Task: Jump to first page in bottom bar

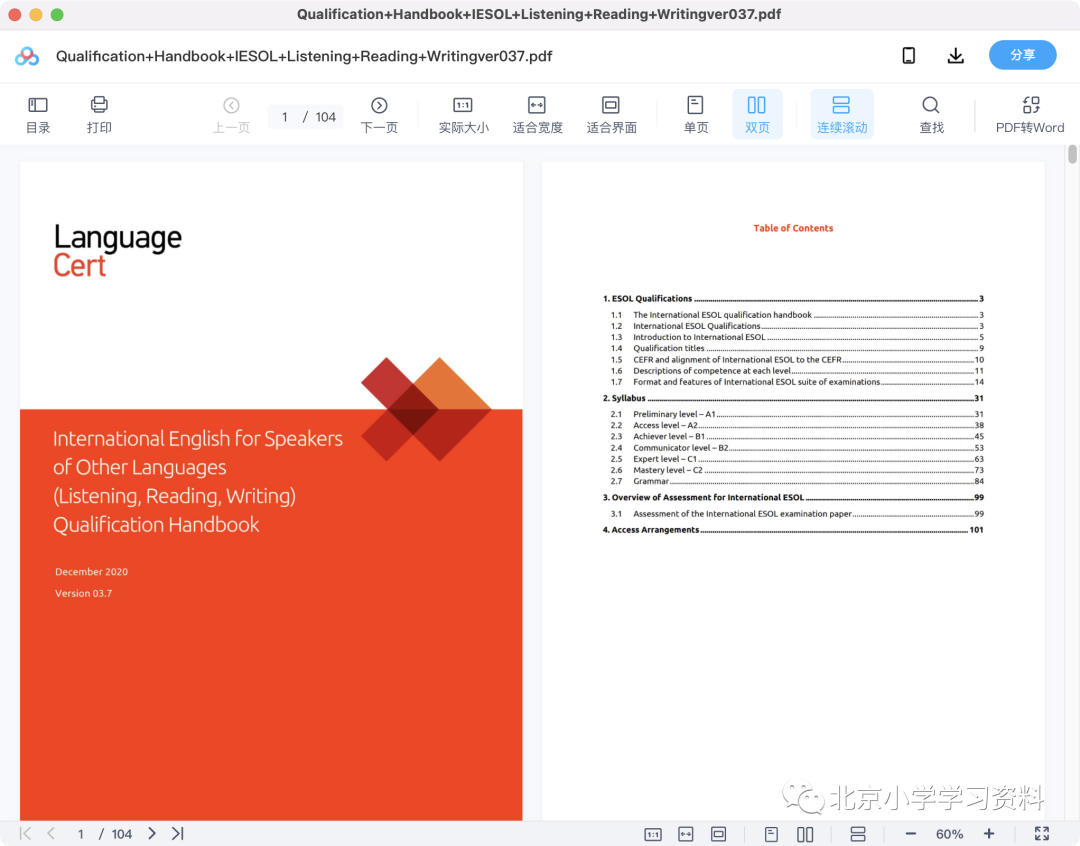Action: pos(25,834)
